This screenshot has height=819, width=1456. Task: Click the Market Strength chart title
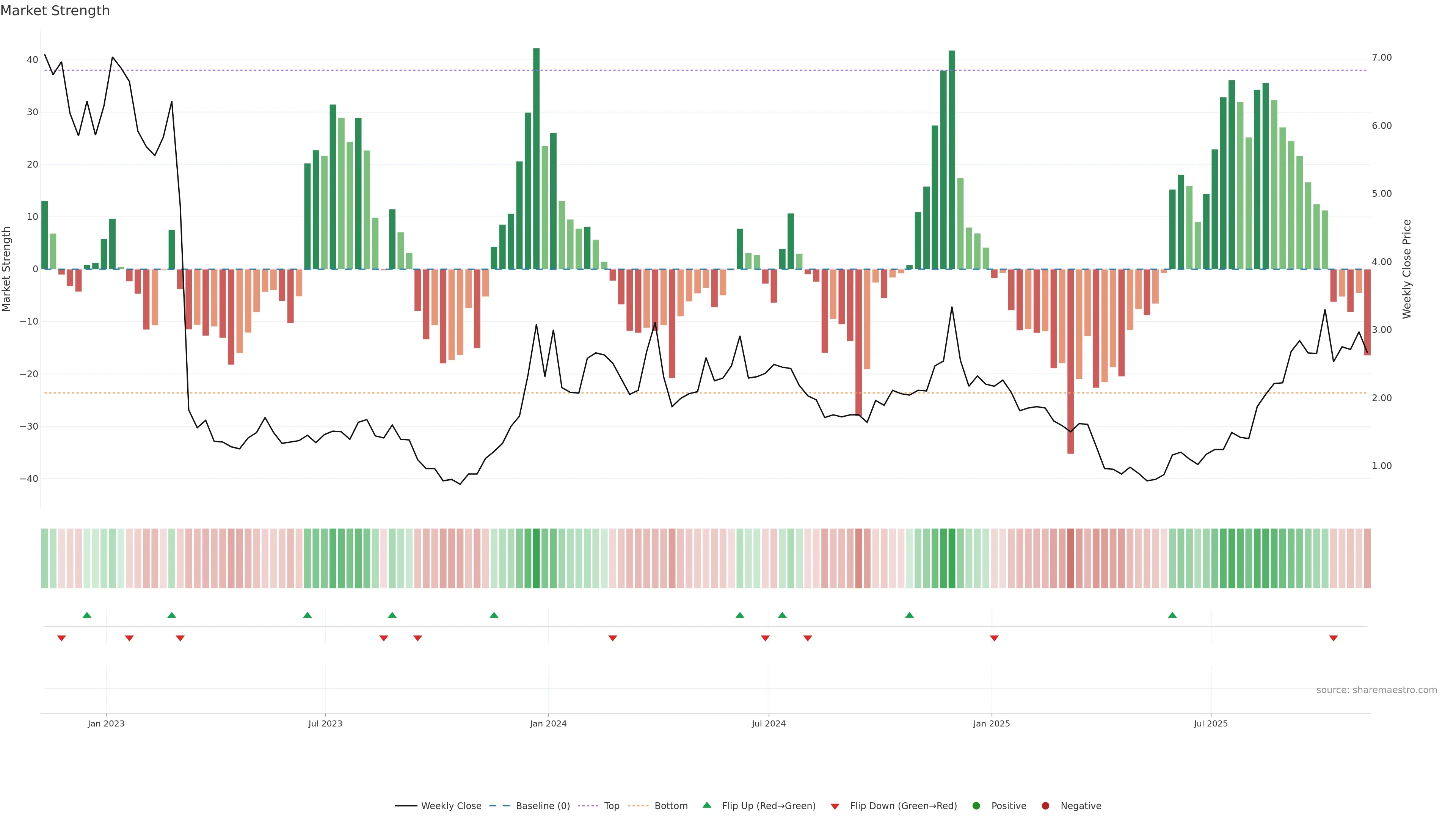[x=55, y=11]
